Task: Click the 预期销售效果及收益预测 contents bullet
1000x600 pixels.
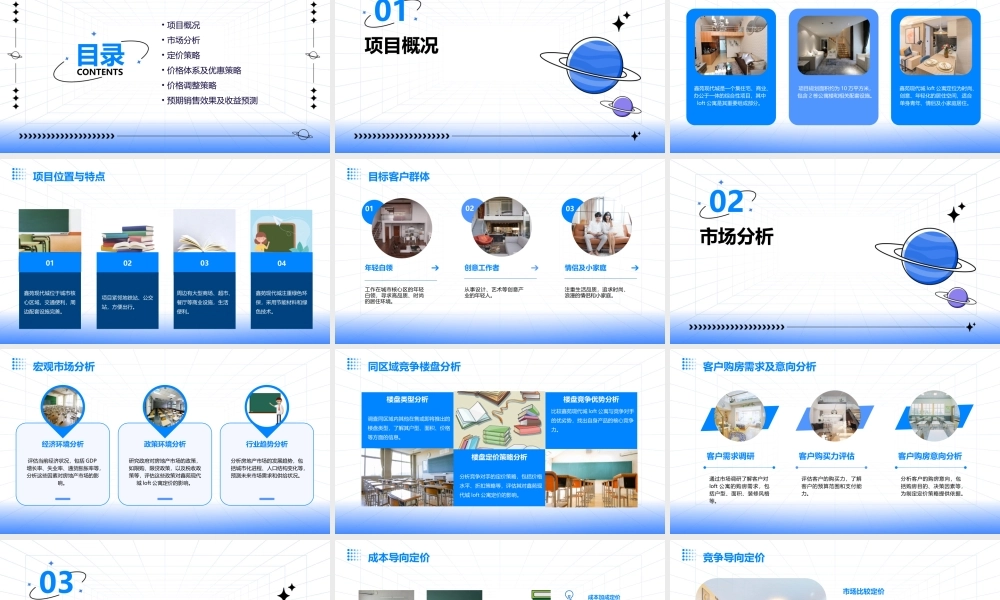Action: click(x=210, y=100)
